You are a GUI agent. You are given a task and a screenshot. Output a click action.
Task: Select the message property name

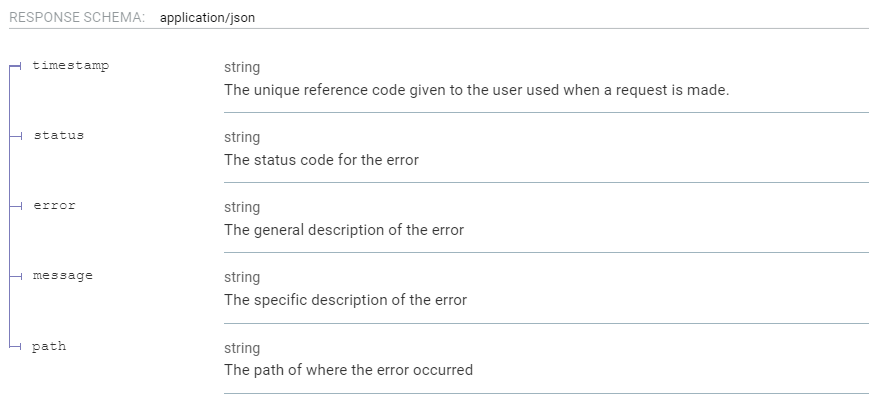[62, 276]
